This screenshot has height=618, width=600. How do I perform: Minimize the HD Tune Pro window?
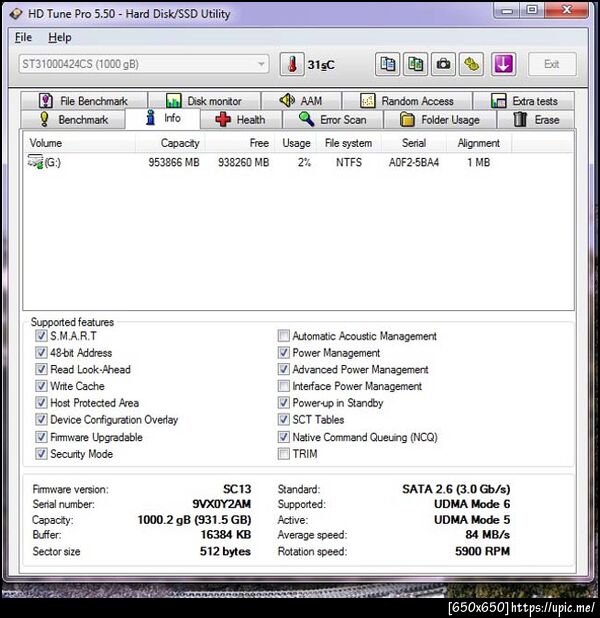point(507,11)
